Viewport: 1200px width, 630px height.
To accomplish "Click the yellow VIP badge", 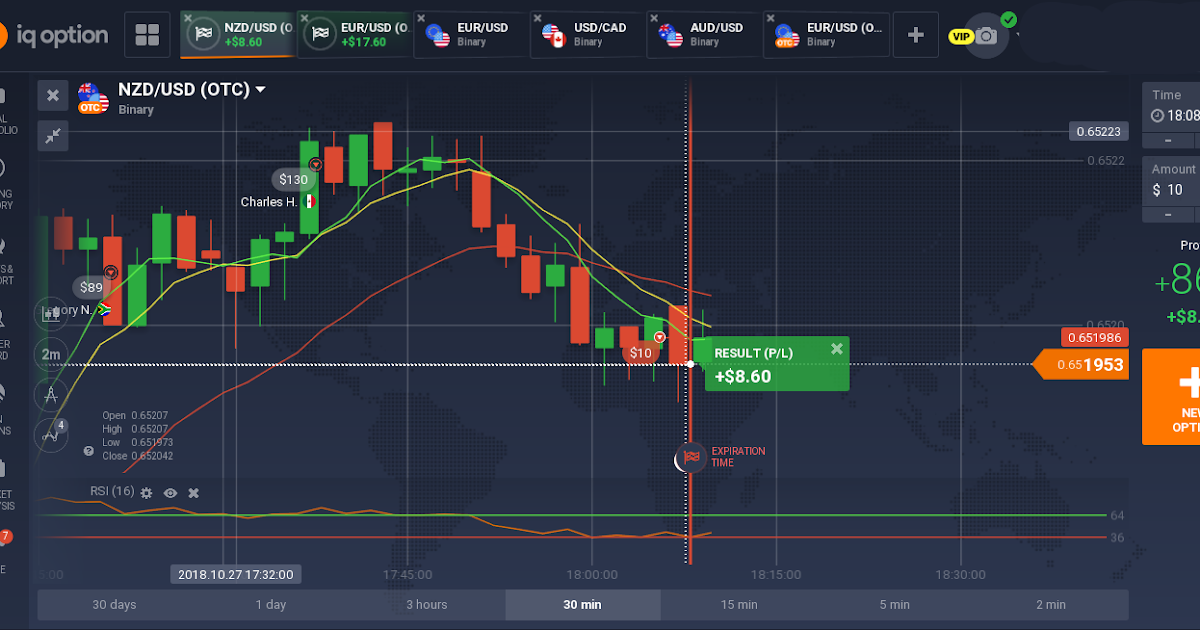I will 960,37.
